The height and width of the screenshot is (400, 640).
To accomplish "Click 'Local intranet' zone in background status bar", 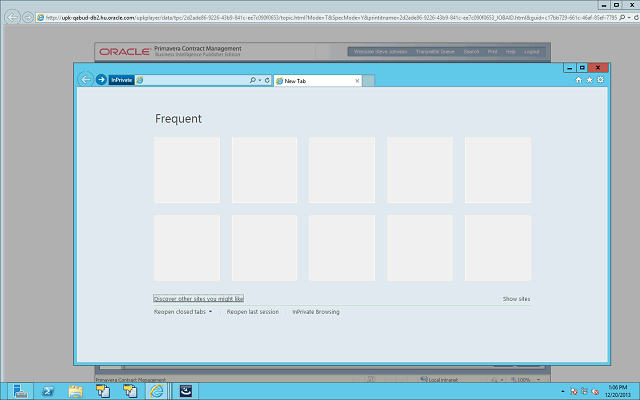I will pos(439,380).
